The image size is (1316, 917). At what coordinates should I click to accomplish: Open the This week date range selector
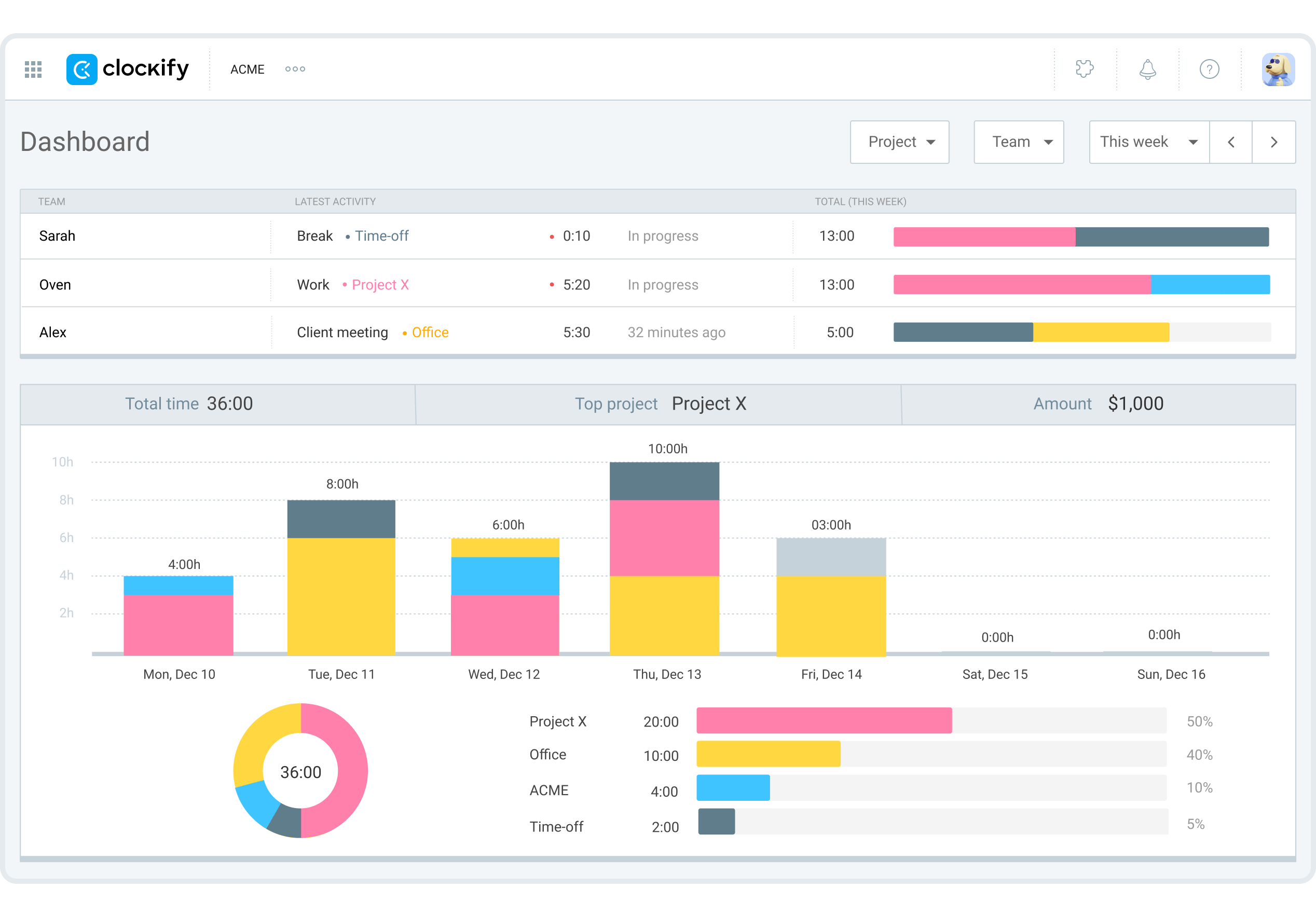(x=1147, y=142)
